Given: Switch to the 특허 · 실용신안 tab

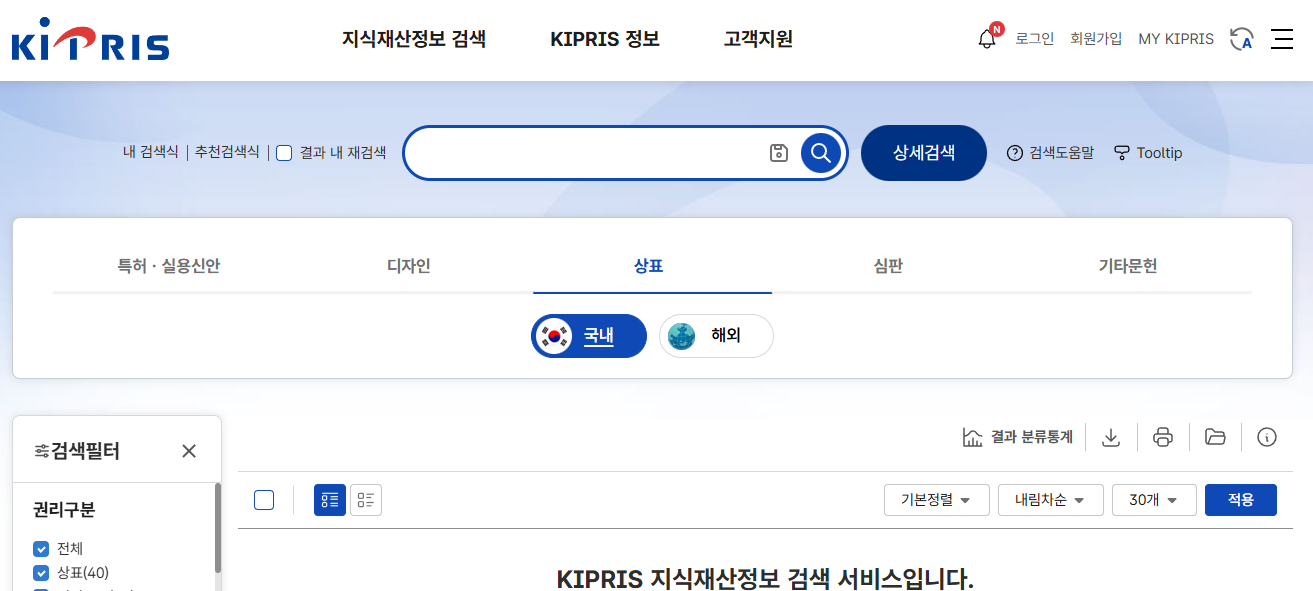Looking at the screenshot, I should pyautogui.click(x=169, y=266).
